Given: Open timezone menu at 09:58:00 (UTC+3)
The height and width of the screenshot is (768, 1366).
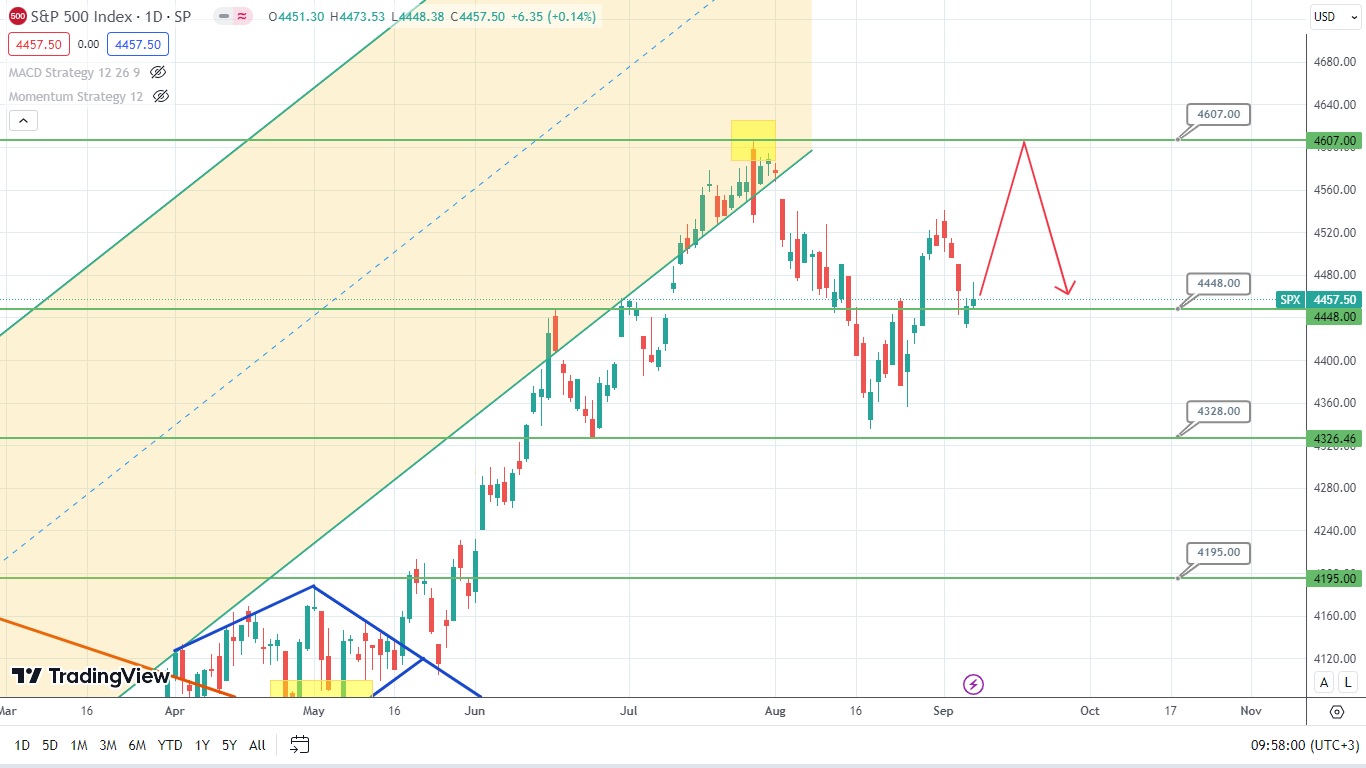Looking at the screenshot, I should 1305,745.
